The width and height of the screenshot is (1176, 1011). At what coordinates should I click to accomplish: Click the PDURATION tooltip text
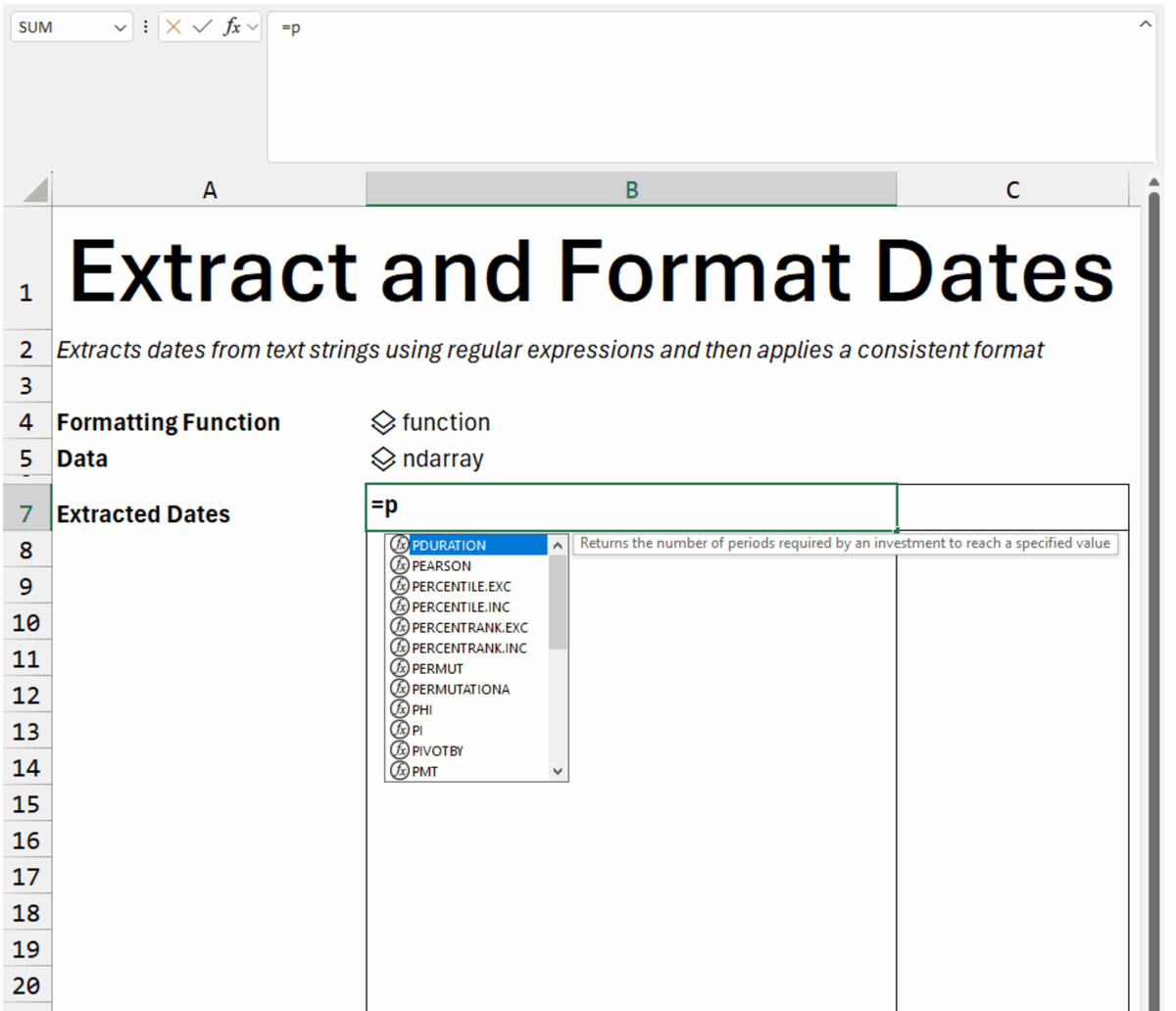[845, 543]
